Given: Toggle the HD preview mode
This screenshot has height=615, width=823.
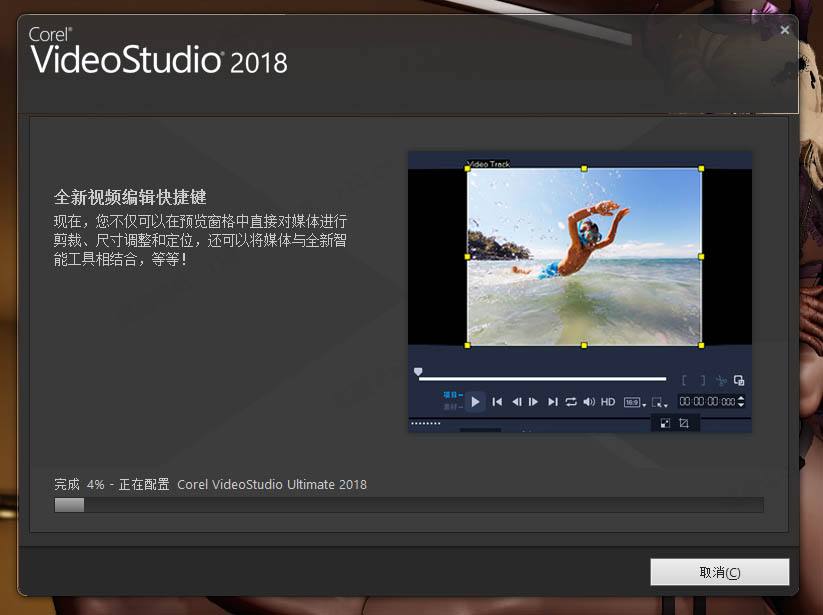Looking at the screenshot, I should pyautogui.click(x=608, y=402).
